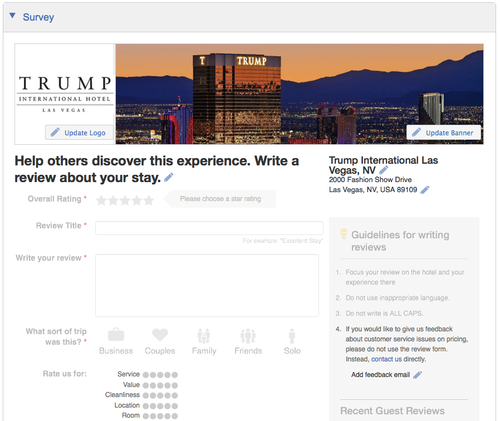500x421 pixels.
Task: Click the Update Banner button
Action: [444, 133]
